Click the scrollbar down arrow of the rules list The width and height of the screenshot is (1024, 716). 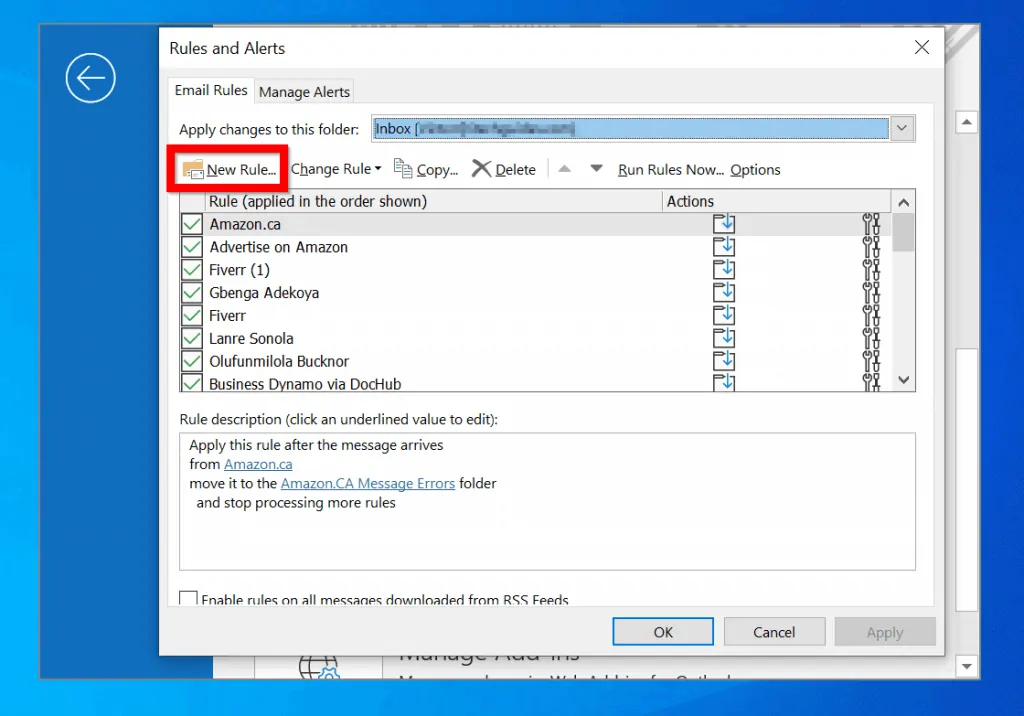point(903,380)
